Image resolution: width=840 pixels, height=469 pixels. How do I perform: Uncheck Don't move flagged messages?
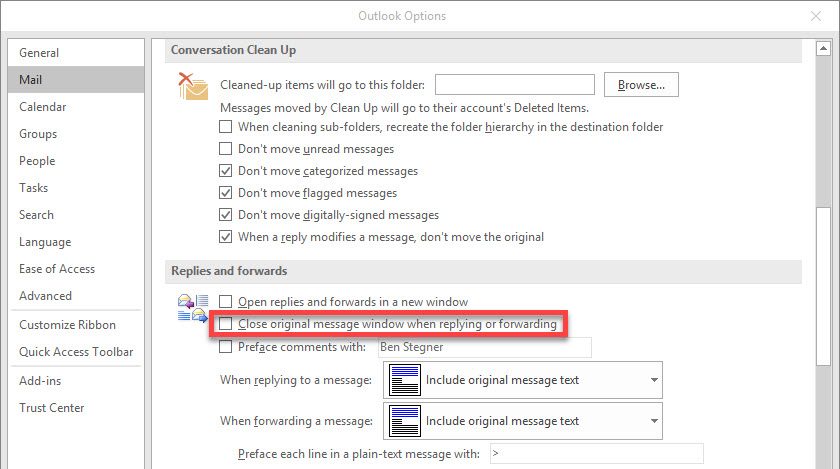(226, 192)
